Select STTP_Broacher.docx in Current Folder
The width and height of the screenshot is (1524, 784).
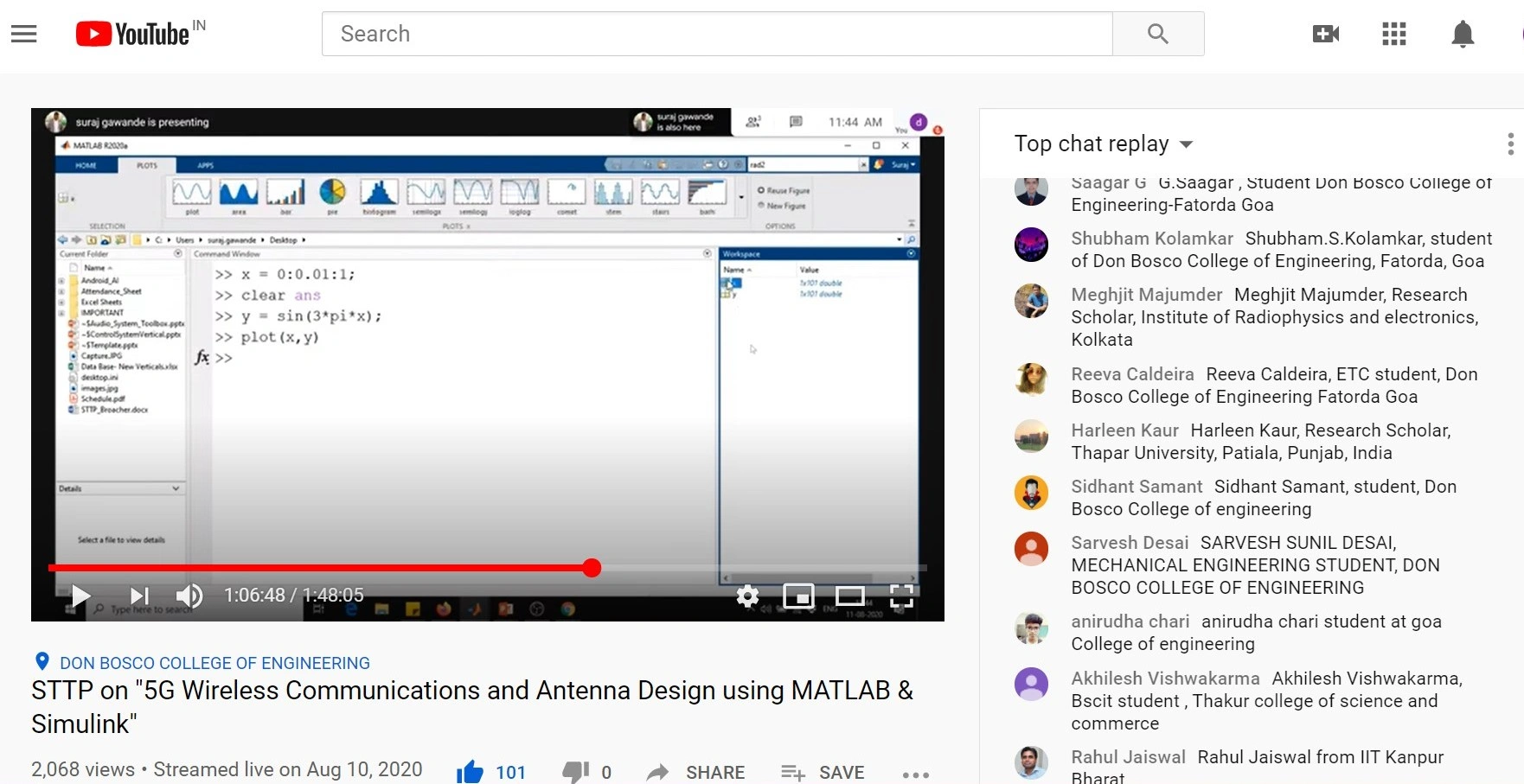(x=108, y=410)
